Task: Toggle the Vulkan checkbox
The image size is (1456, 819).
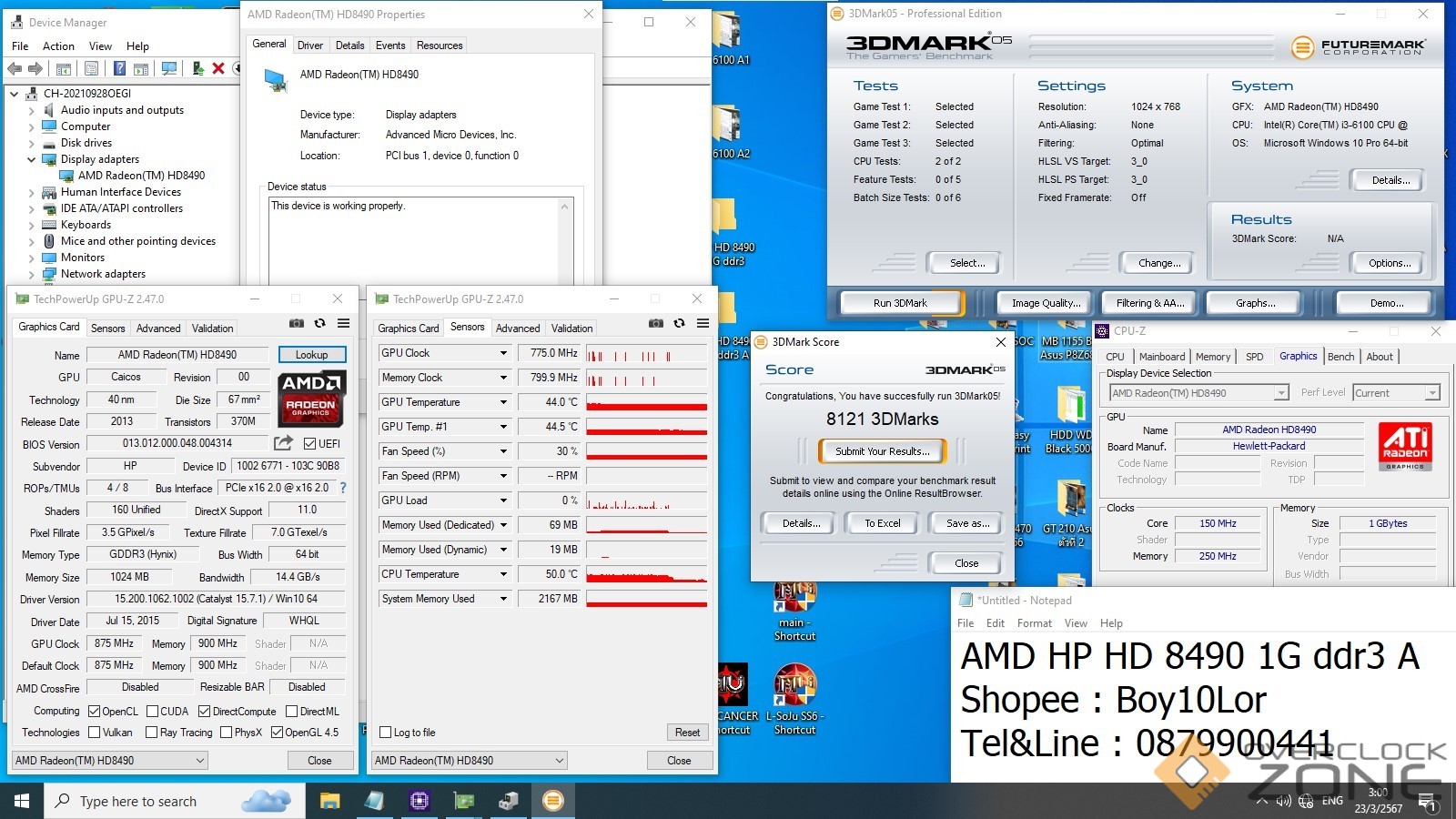Action: point(95,733)
